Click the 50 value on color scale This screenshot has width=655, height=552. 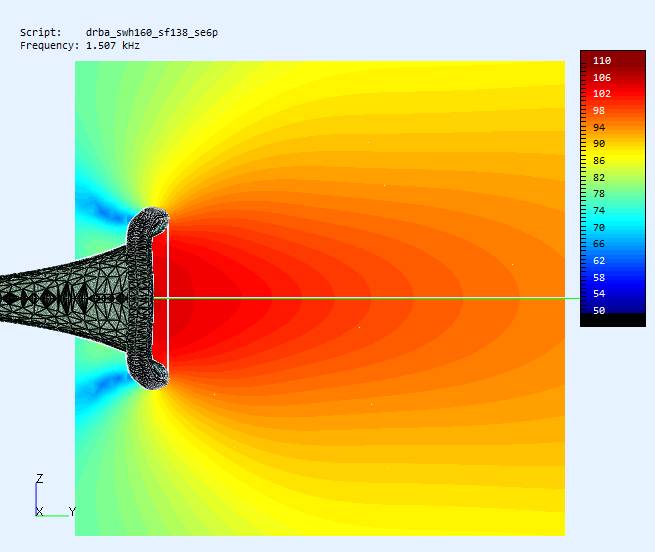(599, 310)
